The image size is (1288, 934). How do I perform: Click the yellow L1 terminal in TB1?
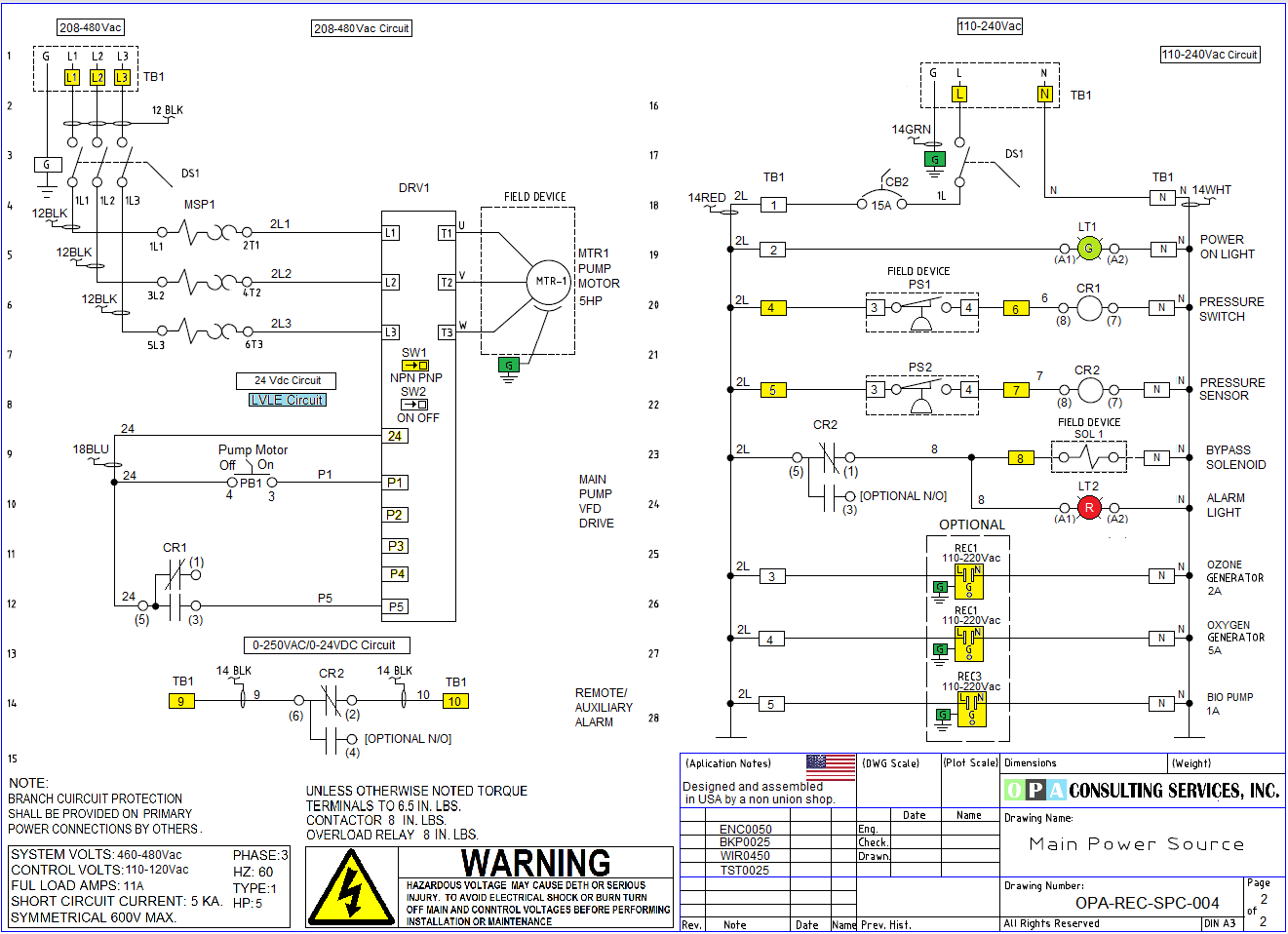(72, 77)
